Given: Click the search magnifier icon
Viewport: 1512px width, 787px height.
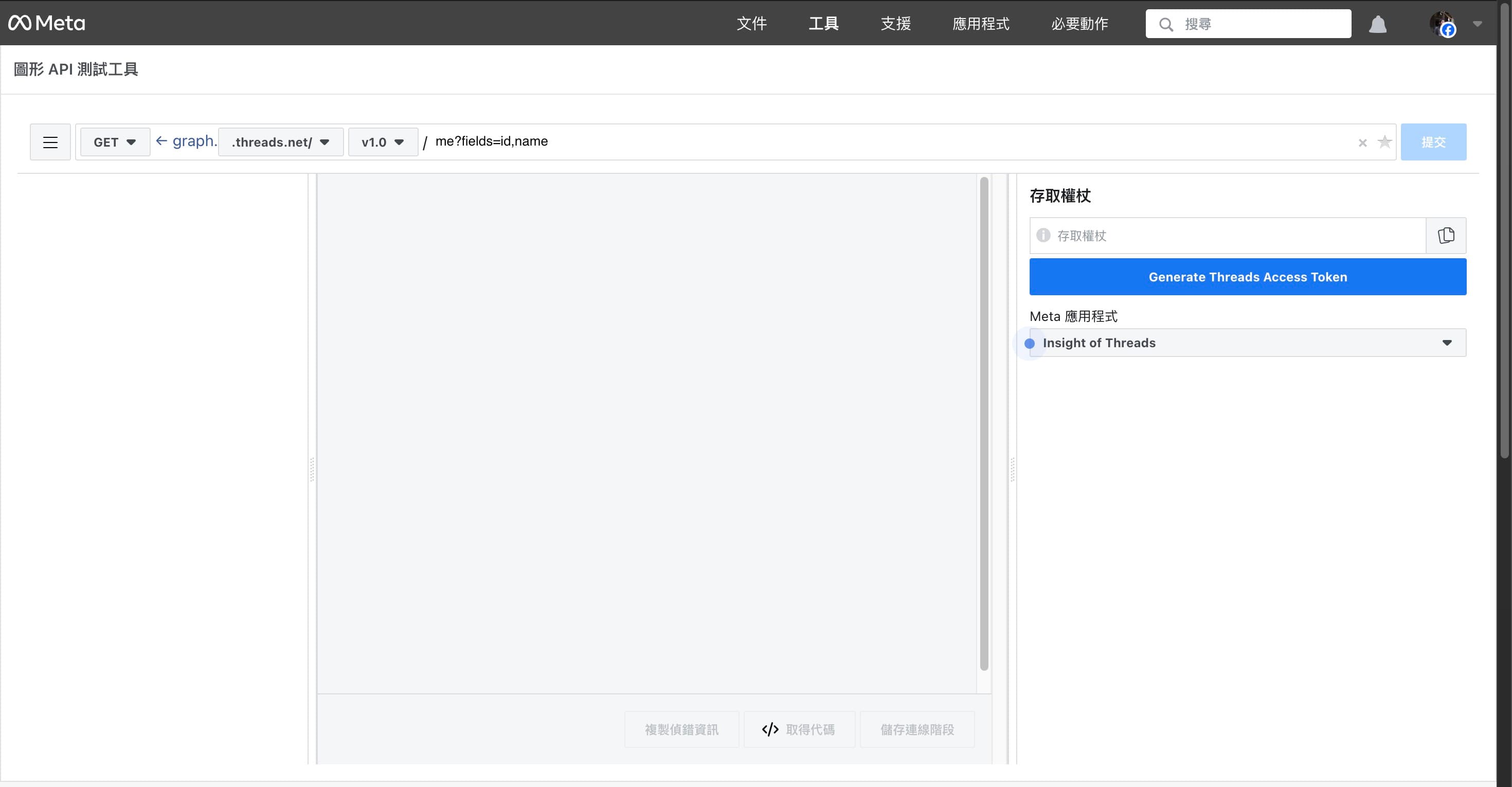Looking at the screenshot, I should click(x=1166, y=24).
